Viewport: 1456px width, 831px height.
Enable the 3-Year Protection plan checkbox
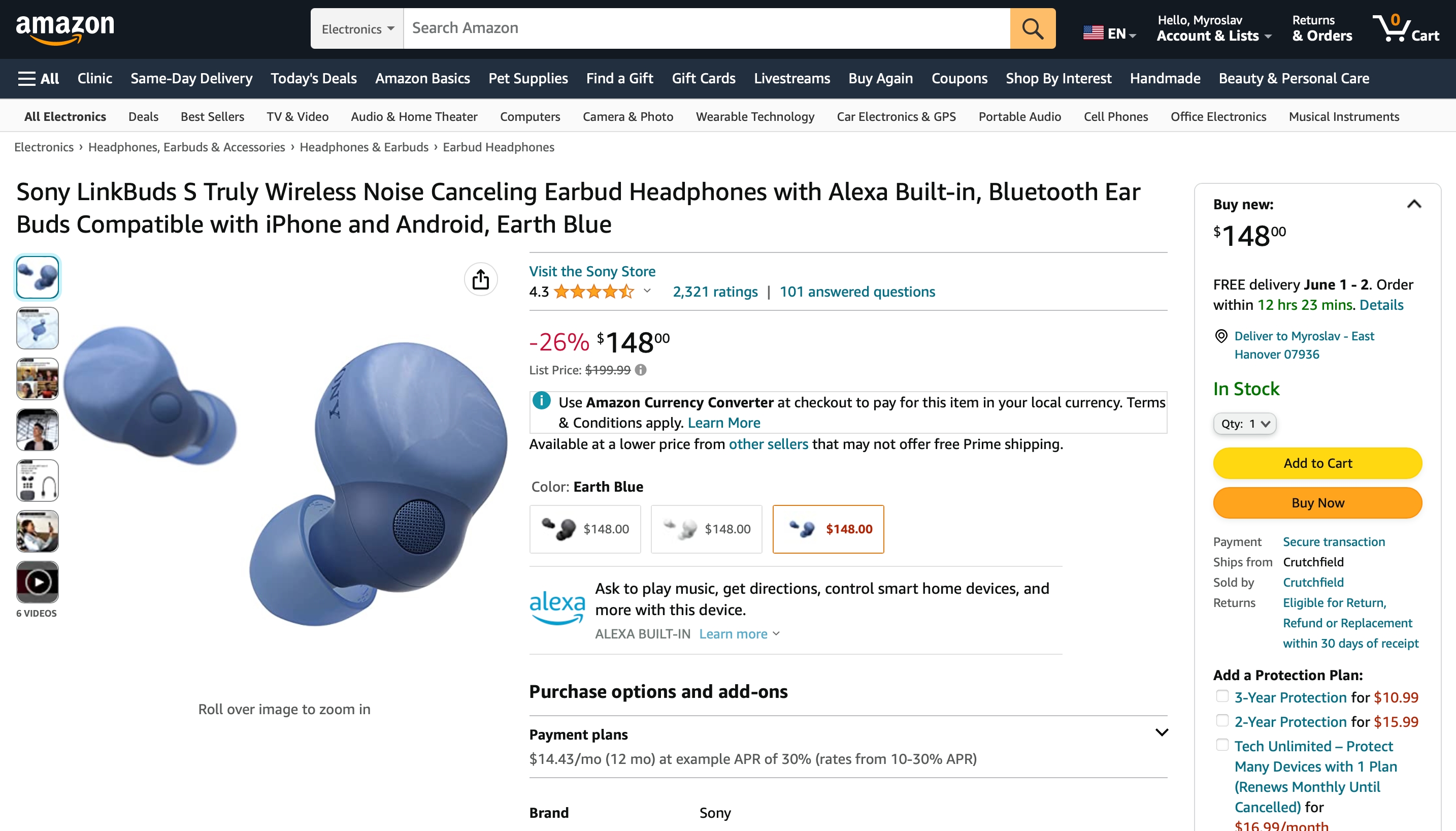click(x=1221, y=696)
